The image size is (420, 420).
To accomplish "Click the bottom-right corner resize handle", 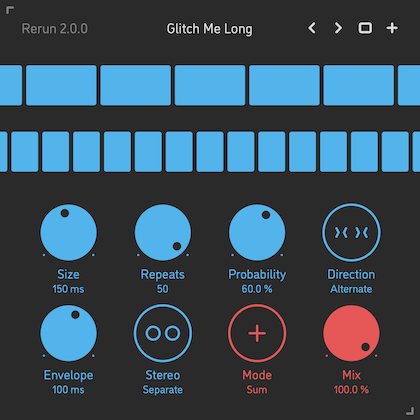I will 410,411.
